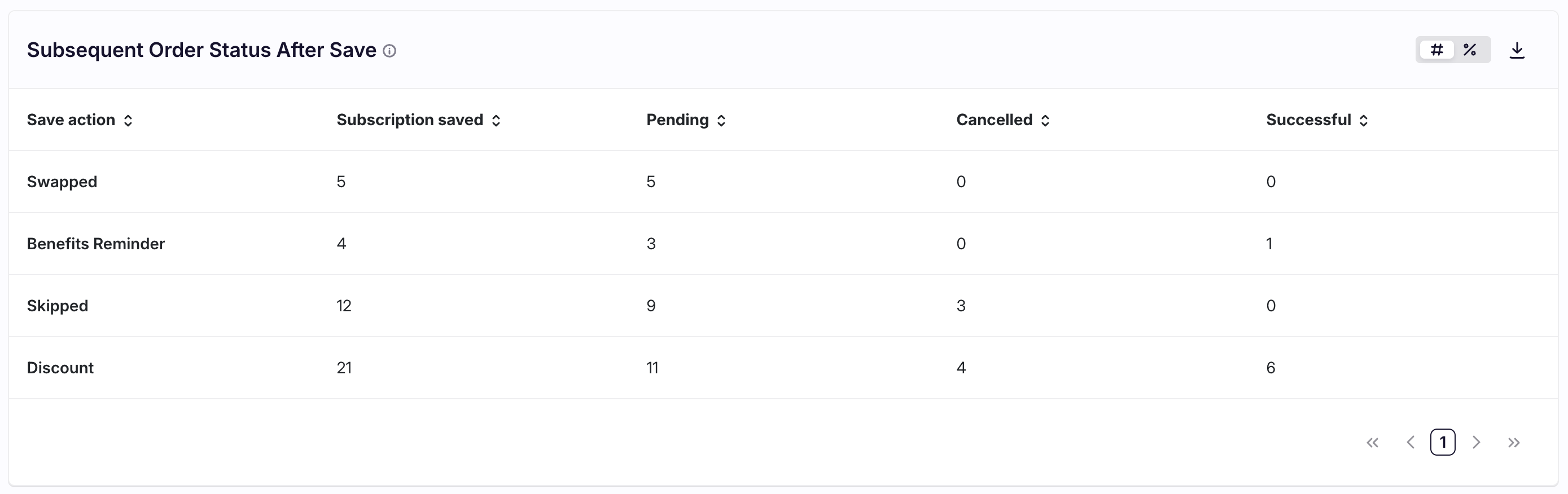
Task: Click the Skipped row label
Action: click(57, 306)
